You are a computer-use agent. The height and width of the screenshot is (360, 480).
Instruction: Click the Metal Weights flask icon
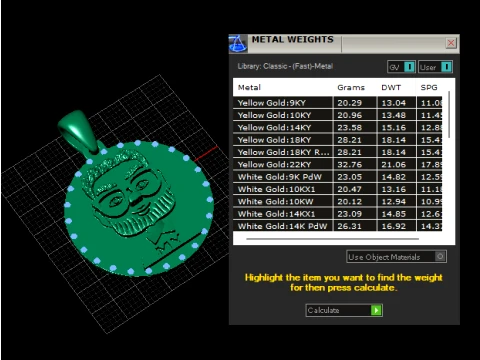click(x=238, y=43)
